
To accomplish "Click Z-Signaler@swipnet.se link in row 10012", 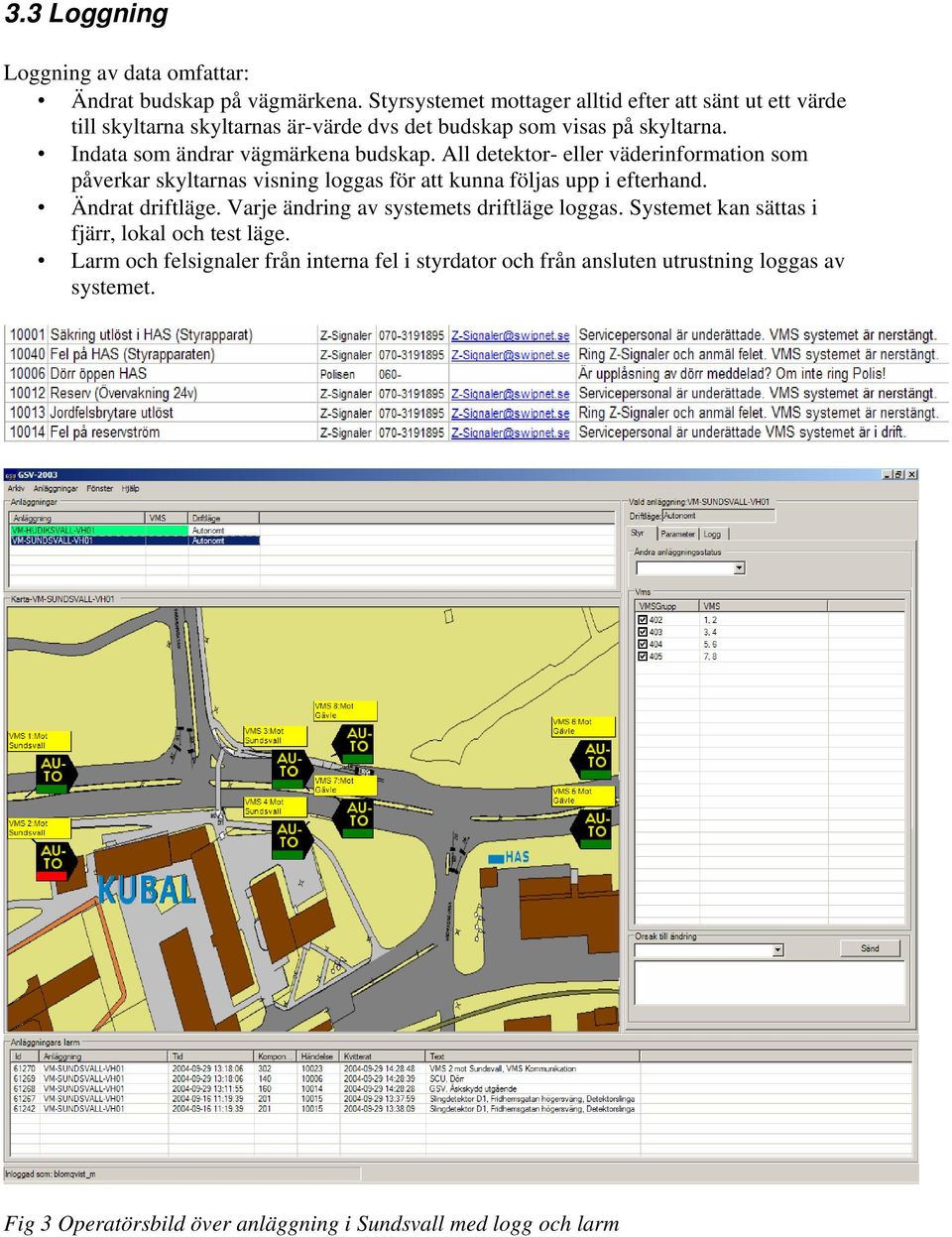I will (511, 394).
